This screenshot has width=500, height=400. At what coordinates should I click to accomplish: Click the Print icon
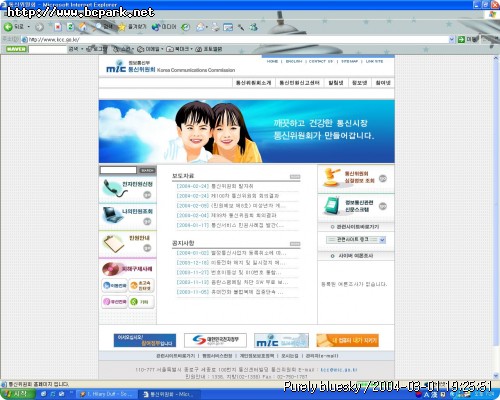point(216,27)
